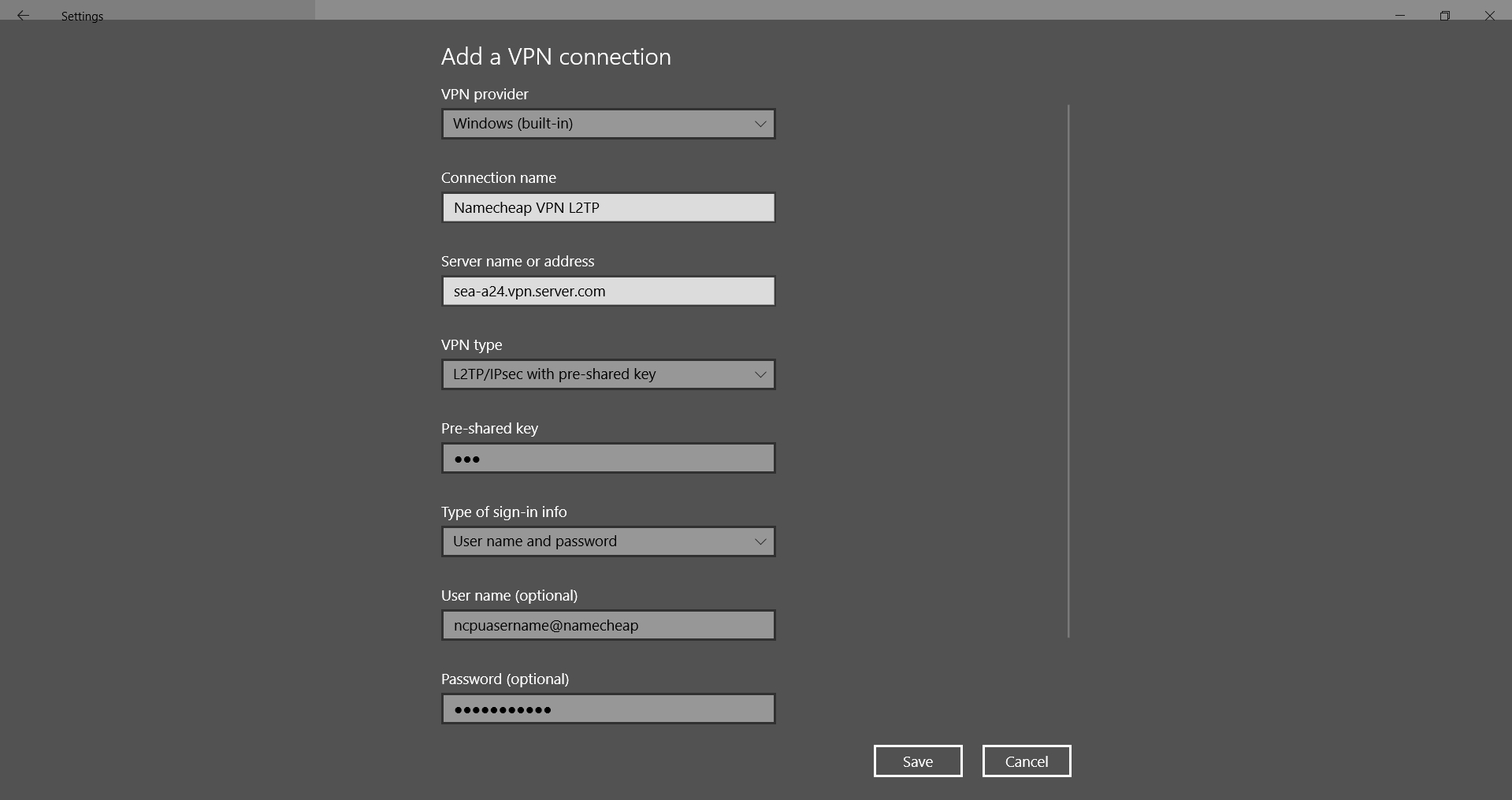Focus the Server name or address field
Image resolution: width=1512 pixels, height=800 pixels.
pos(608,291)
